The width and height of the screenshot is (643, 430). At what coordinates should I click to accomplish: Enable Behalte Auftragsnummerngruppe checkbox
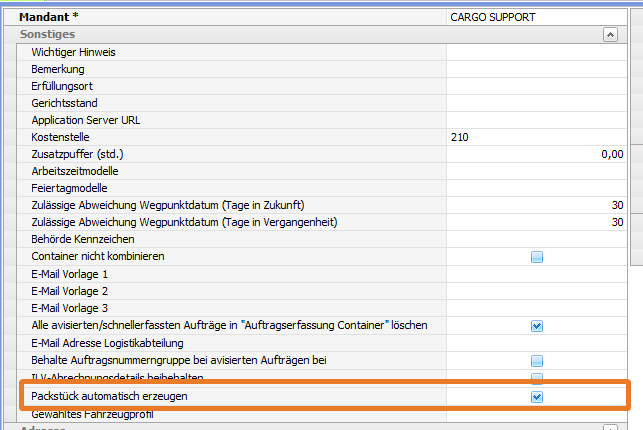tap(537, 360)
